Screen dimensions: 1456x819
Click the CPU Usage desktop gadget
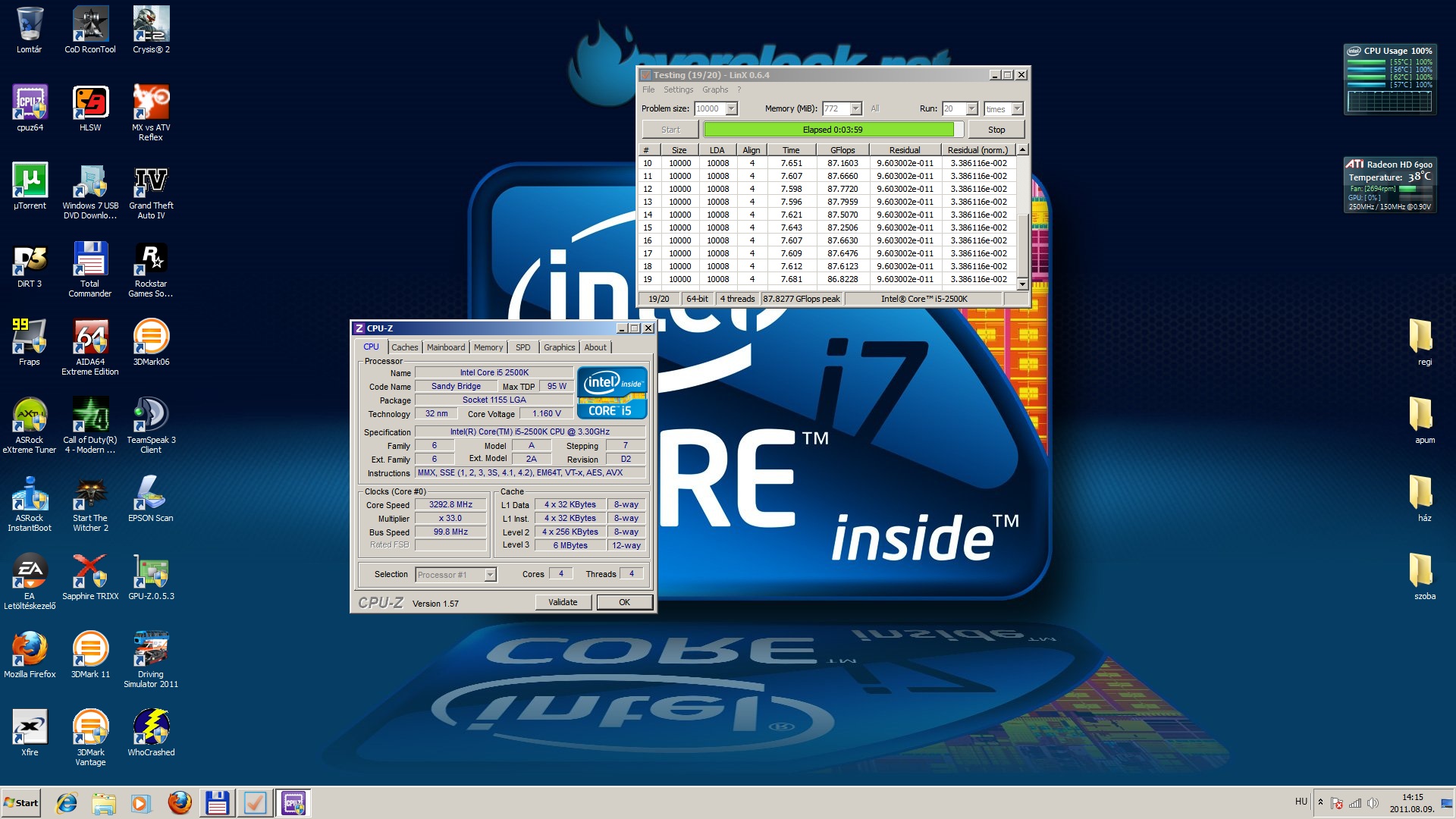(1390, 79)
